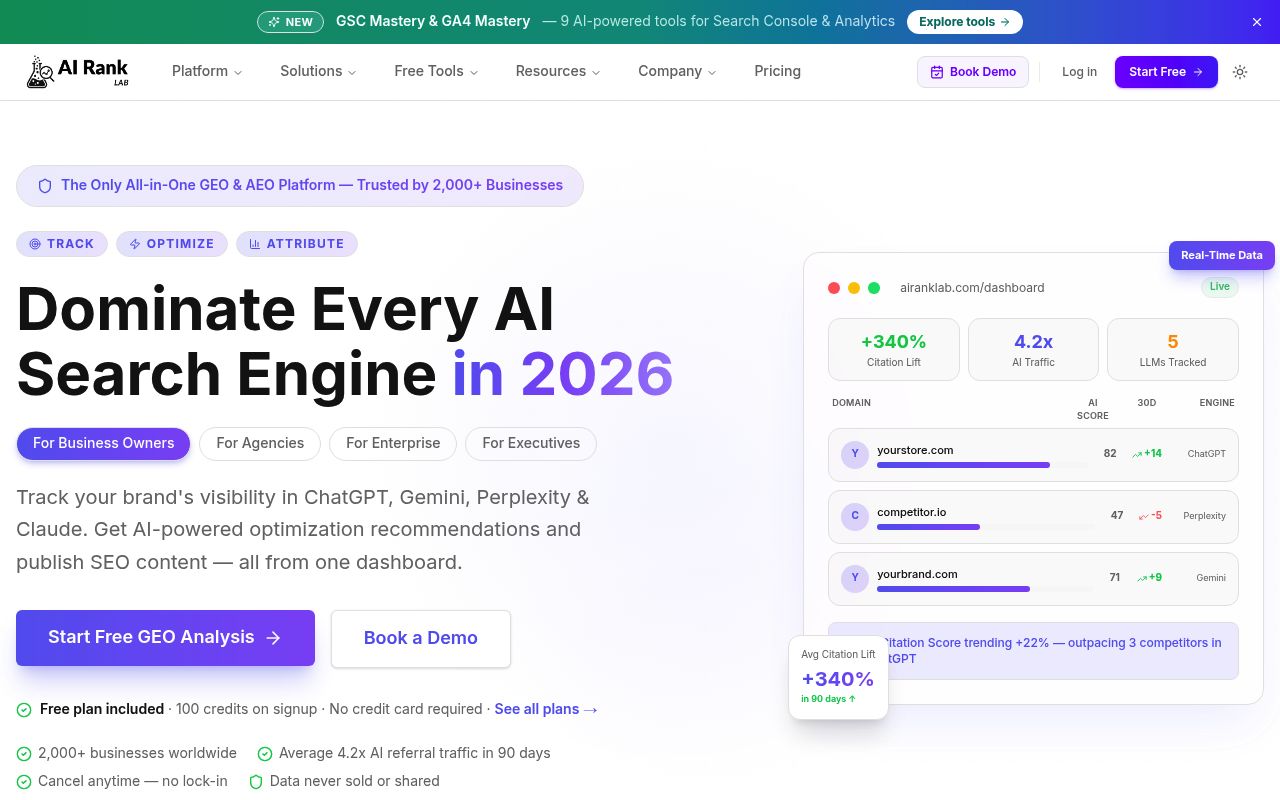The width and height of the screenshot is (1280, 800).
Task: Click the 30D column header
Action: point(1147,403)
